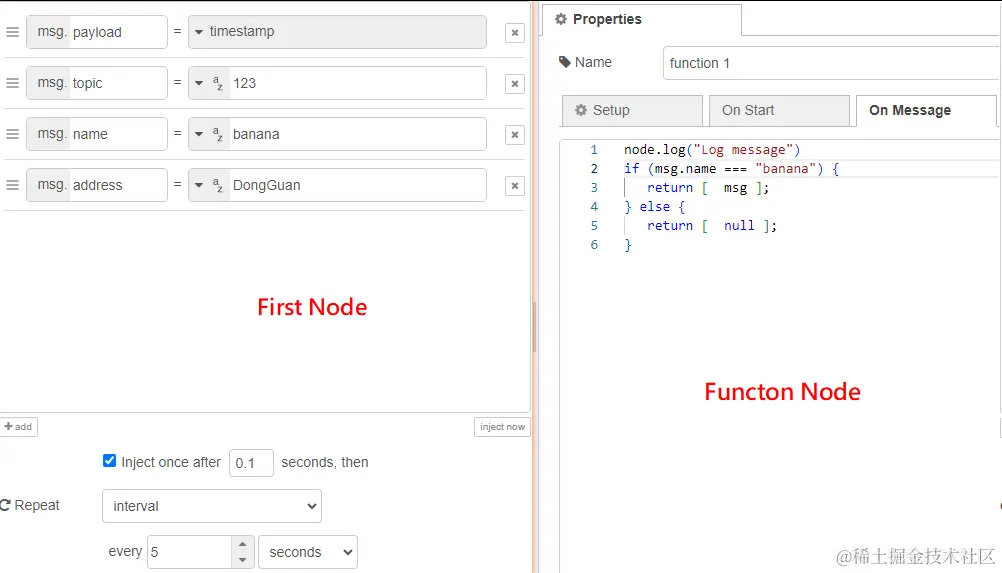Click the value field containing banana
The width and height of the screenshot is (1002, 573).
357,134
